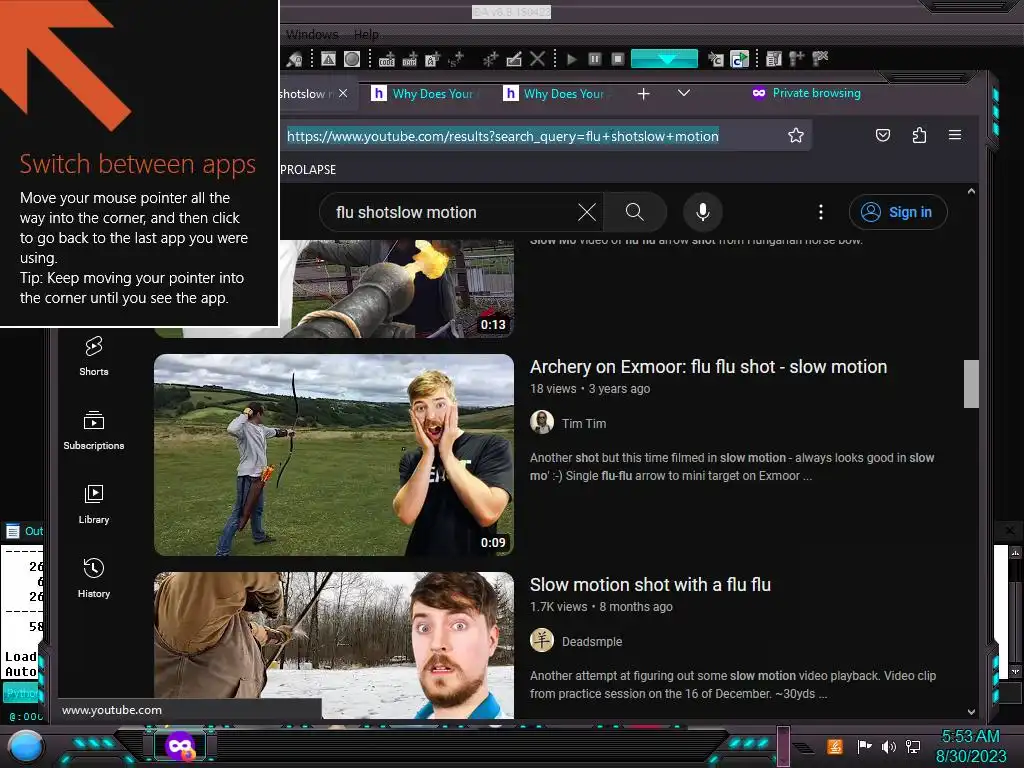
Task: Open the 0:13 cannon video thumbnail
Action: point(397,289)
